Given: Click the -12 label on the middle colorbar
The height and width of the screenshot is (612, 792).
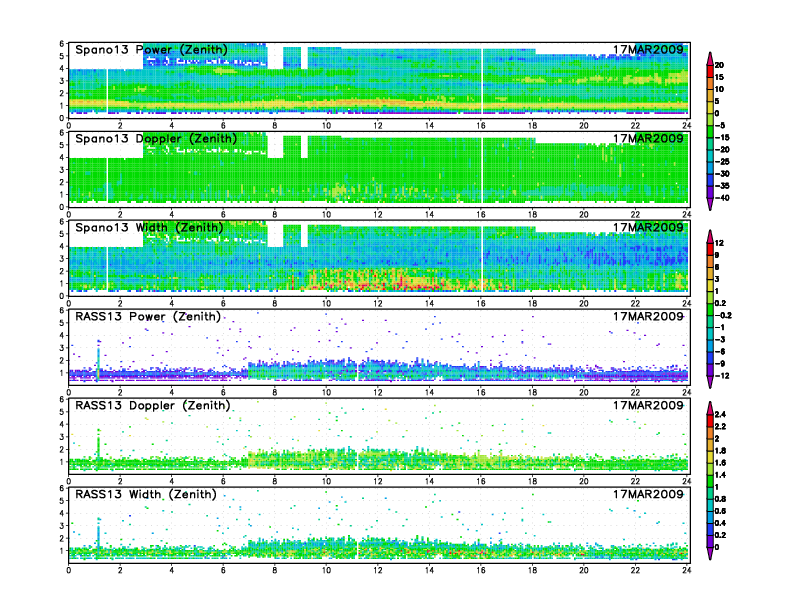Looking at the screenshot, I should pyautogui.click(x=722, y=376).
